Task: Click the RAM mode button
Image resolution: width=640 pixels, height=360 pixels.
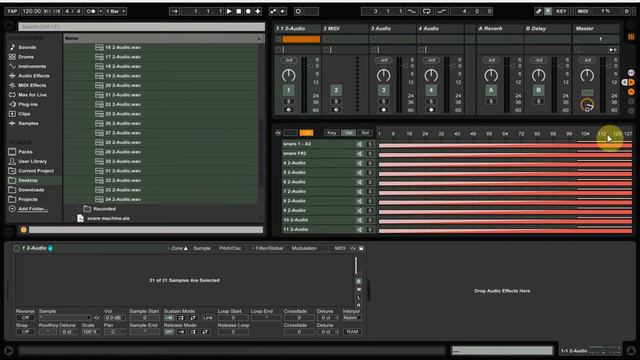Action: tap(352, 332)
